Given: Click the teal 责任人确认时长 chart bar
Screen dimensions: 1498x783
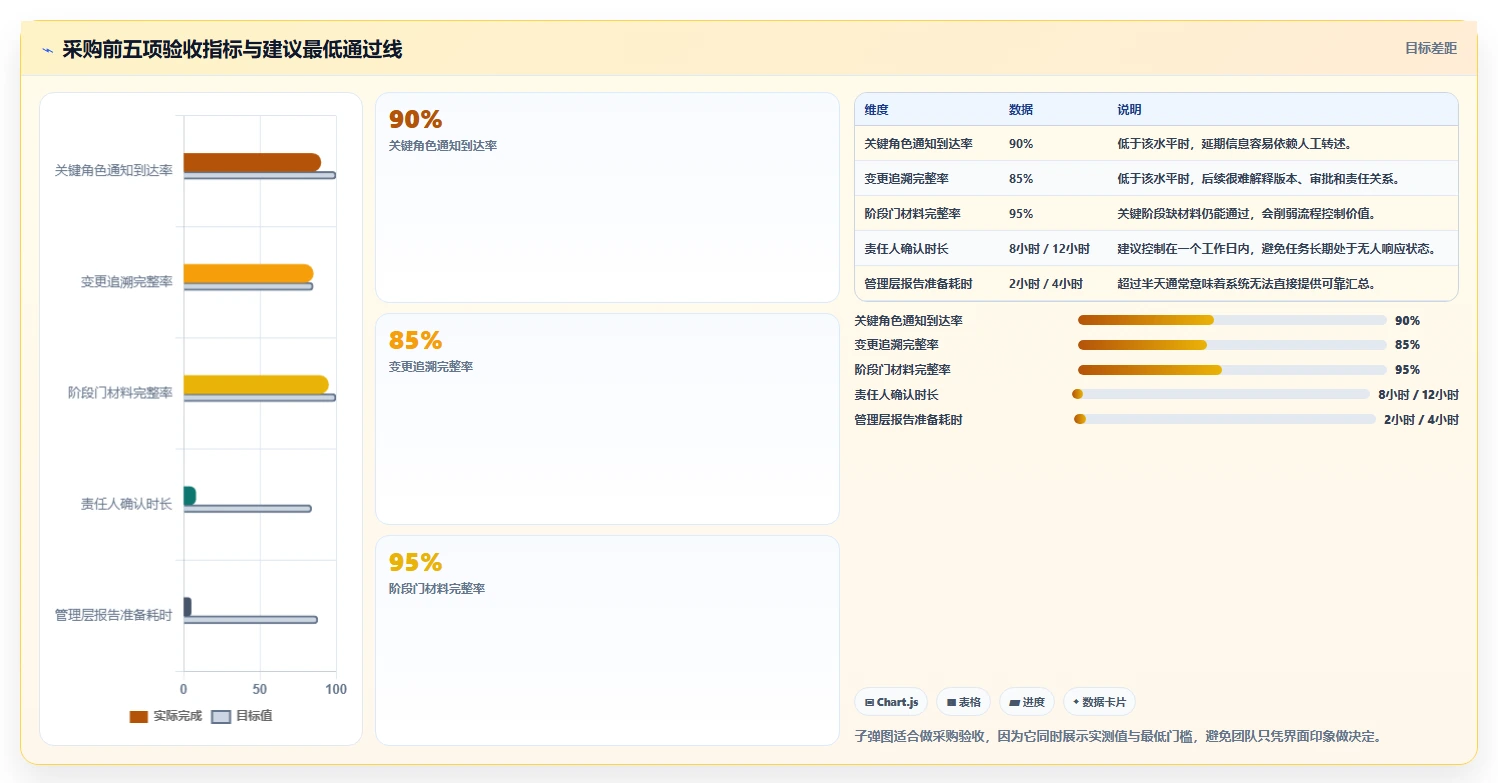Looking at the screenshot, I should [x=190, y=496].
